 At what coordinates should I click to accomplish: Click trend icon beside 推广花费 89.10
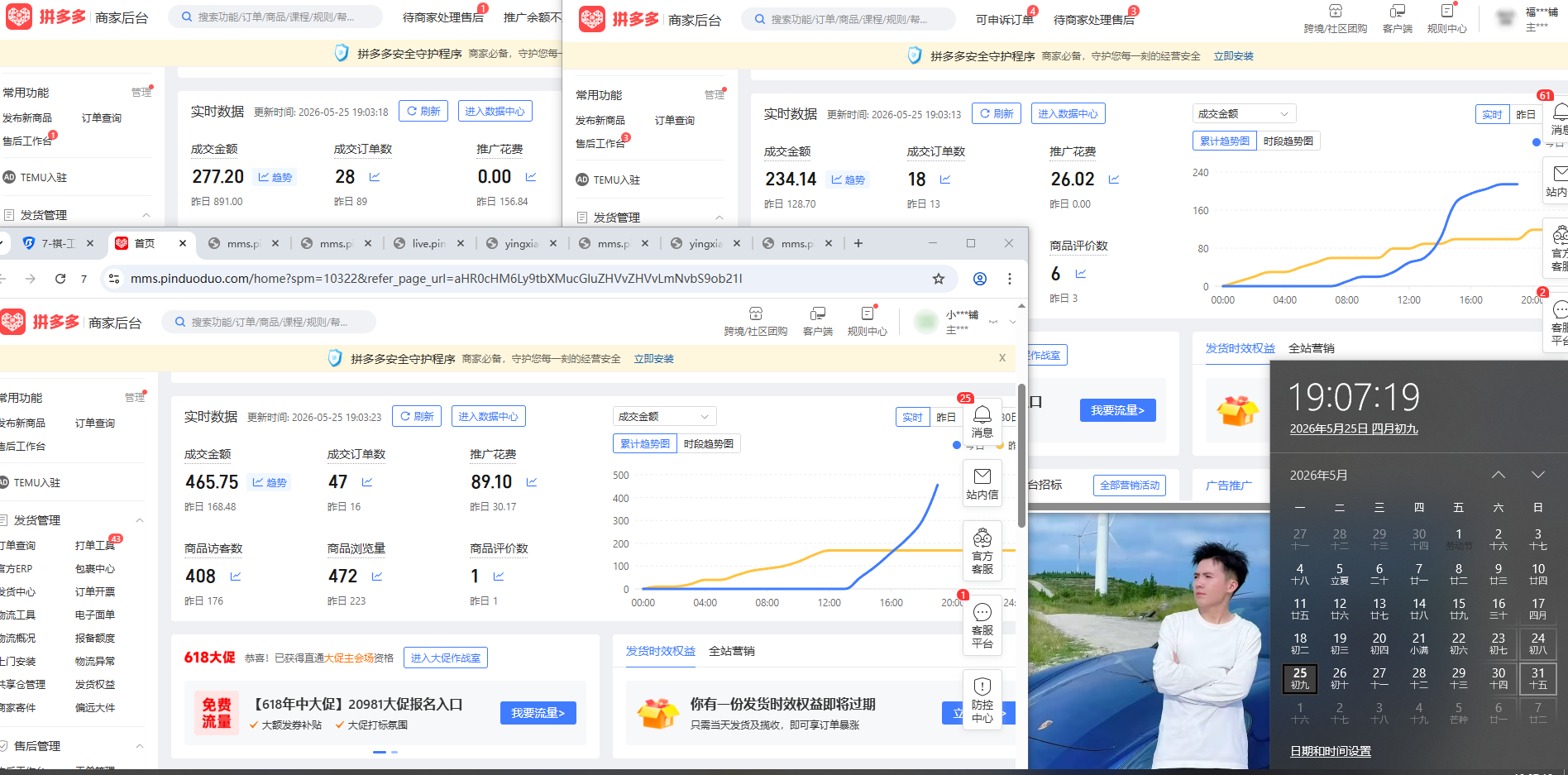532,482
